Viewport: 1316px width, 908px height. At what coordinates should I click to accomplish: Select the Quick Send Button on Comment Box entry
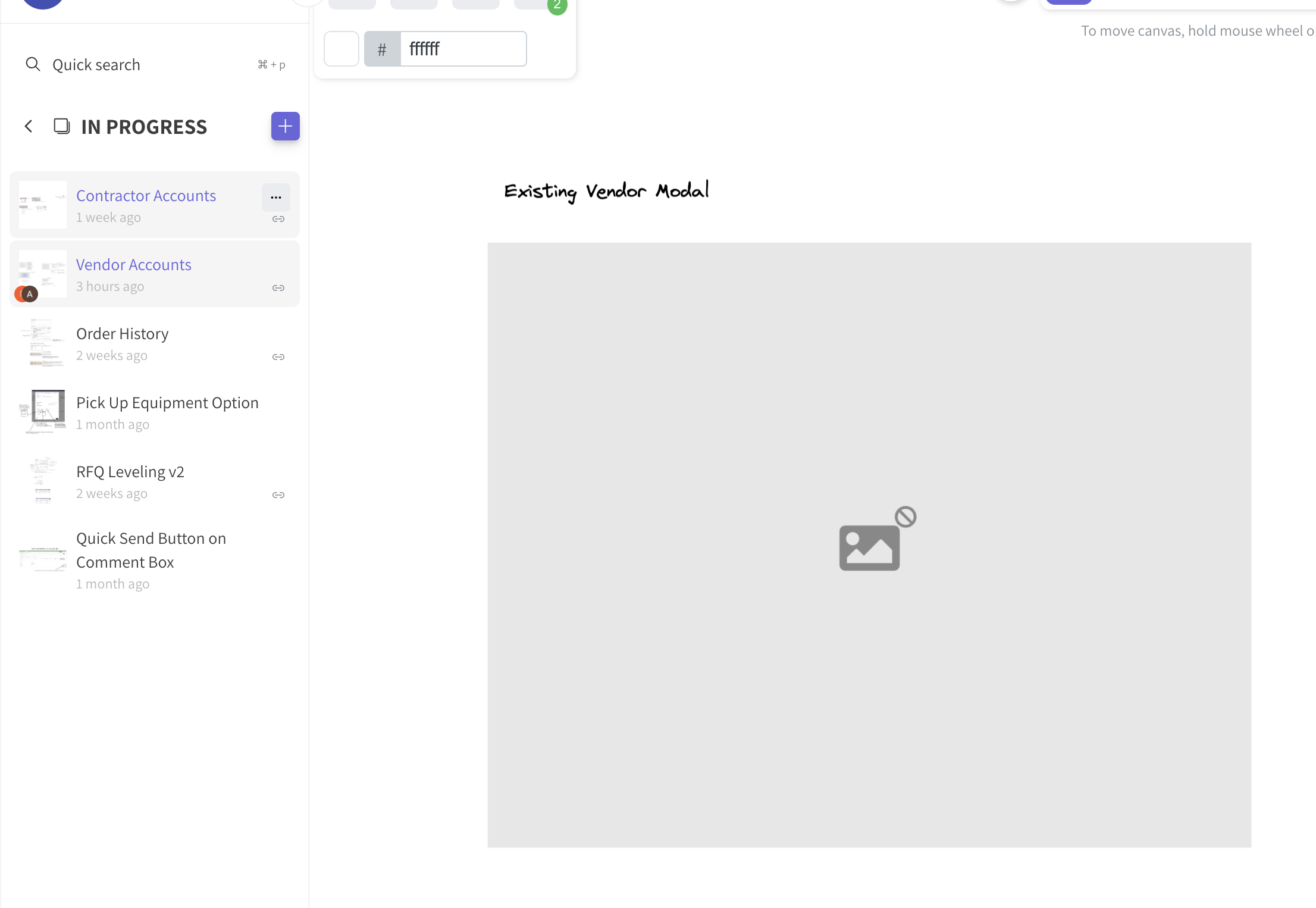click(151, 550)
